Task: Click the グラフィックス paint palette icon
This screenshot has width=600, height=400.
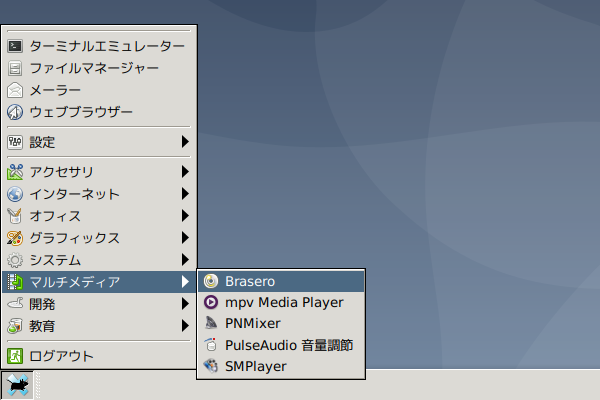Action: (15, 238)
